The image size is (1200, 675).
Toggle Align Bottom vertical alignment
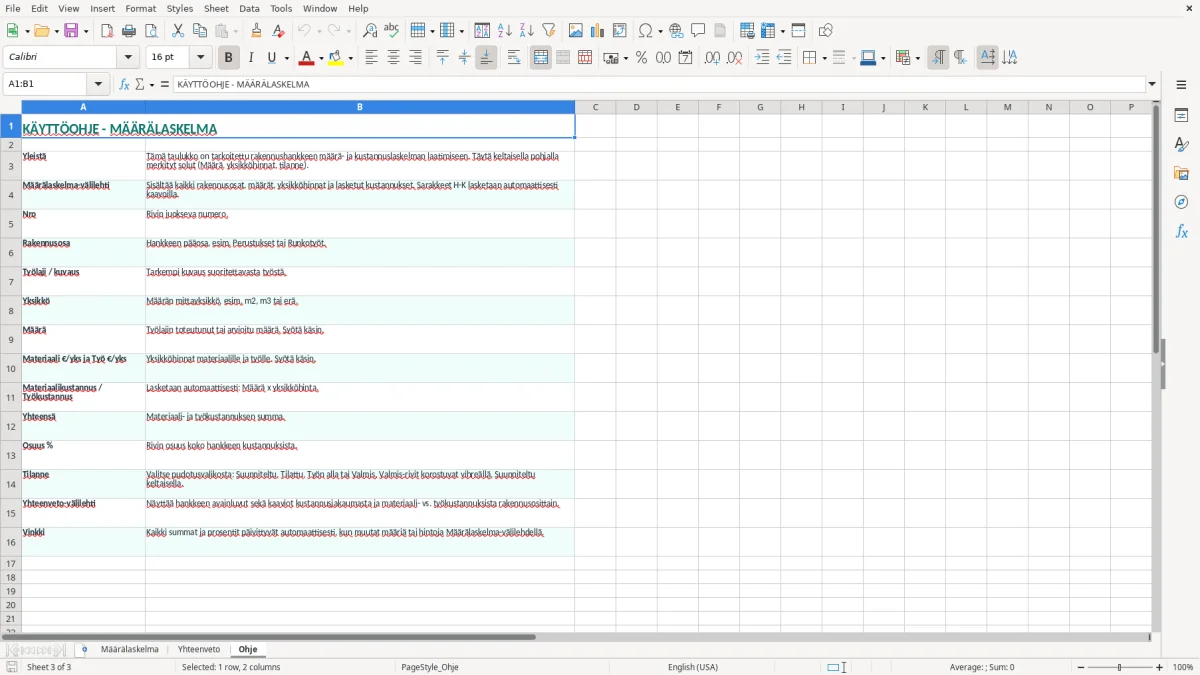point(486,58)
